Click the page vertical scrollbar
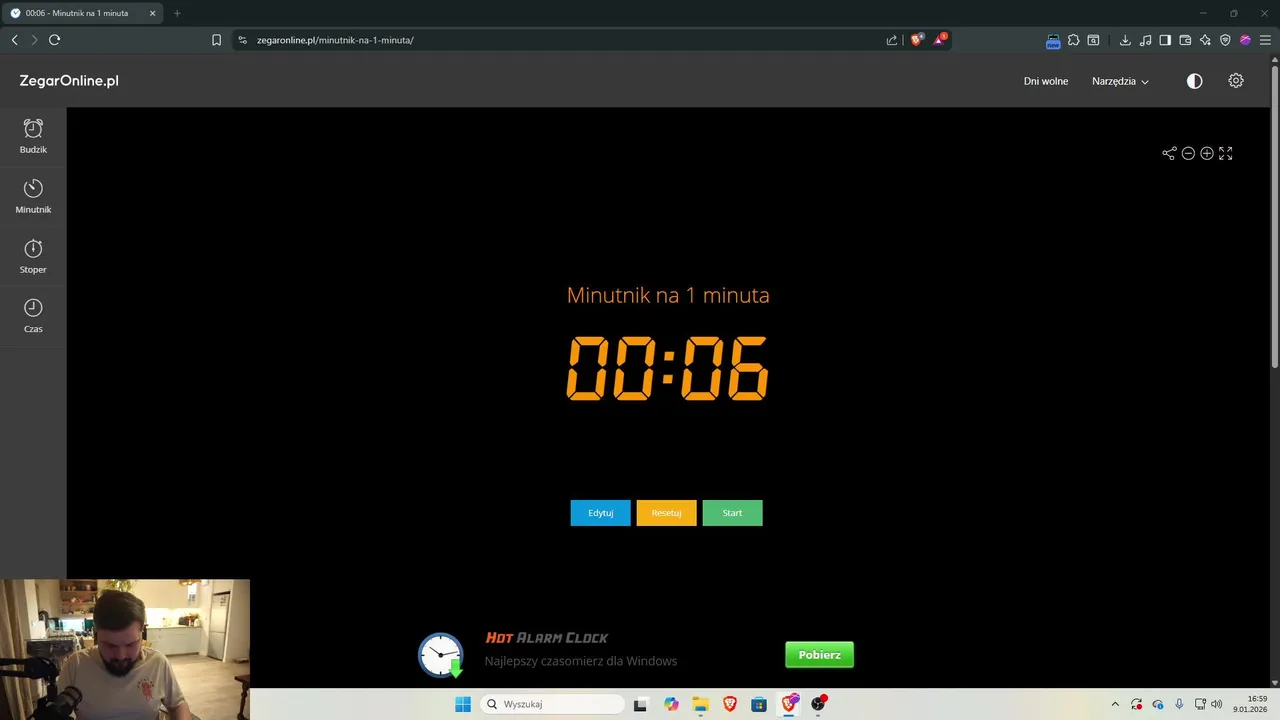 (1274, 215)
